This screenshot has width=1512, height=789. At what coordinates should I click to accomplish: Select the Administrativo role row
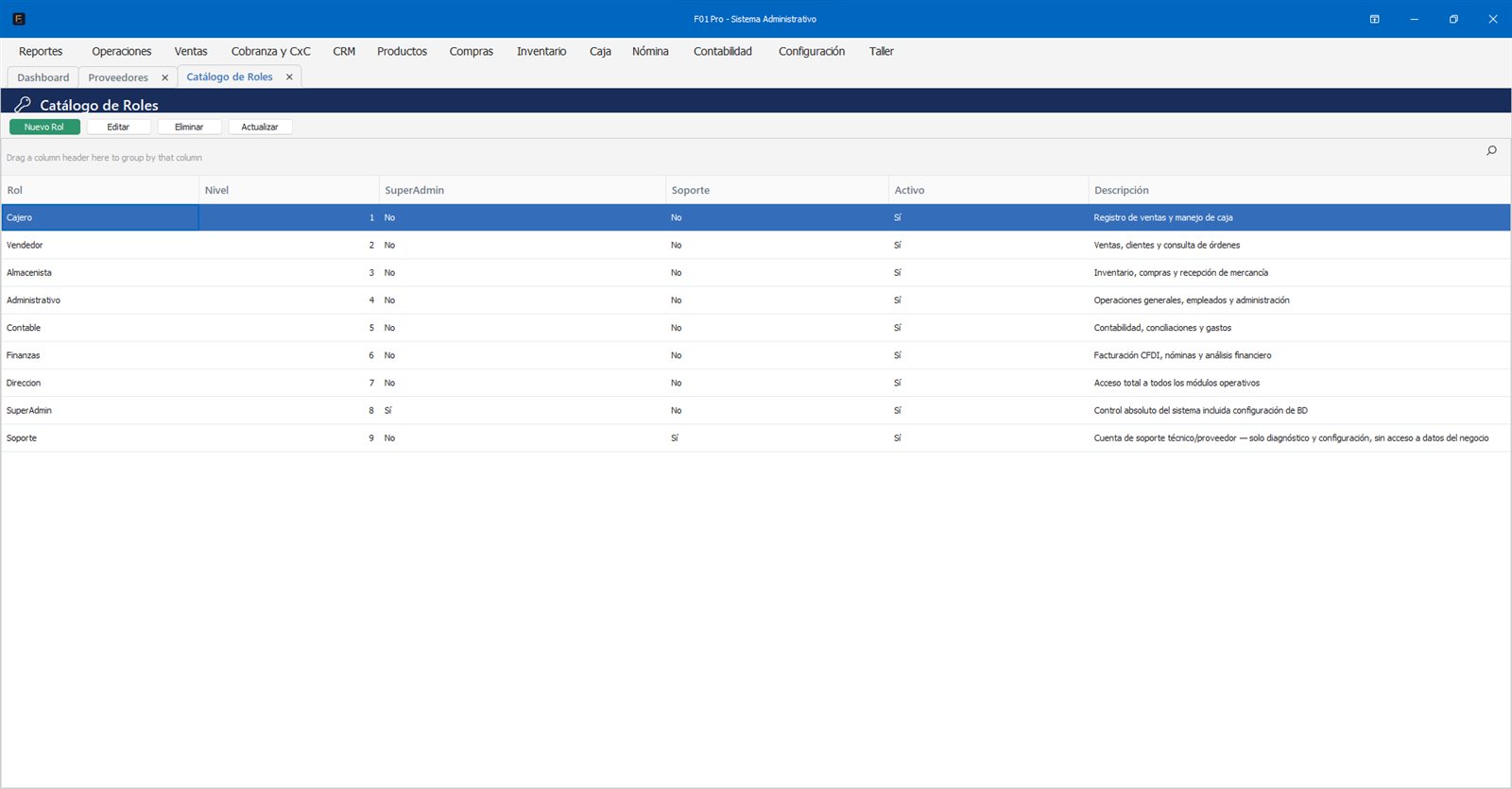pyautogui.click(x=756, y=300)
